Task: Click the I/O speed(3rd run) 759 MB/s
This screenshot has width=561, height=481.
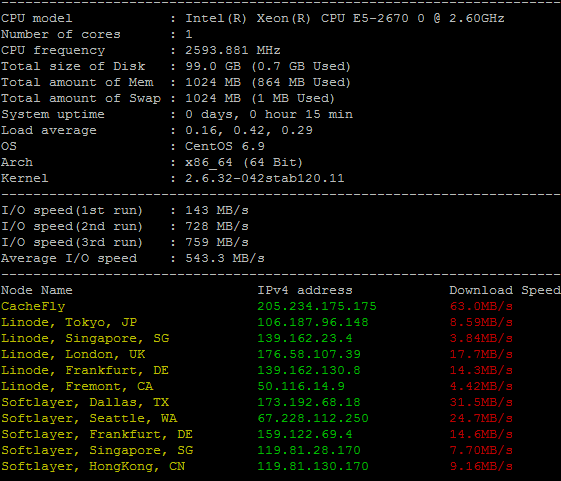Action: point(217,242)
